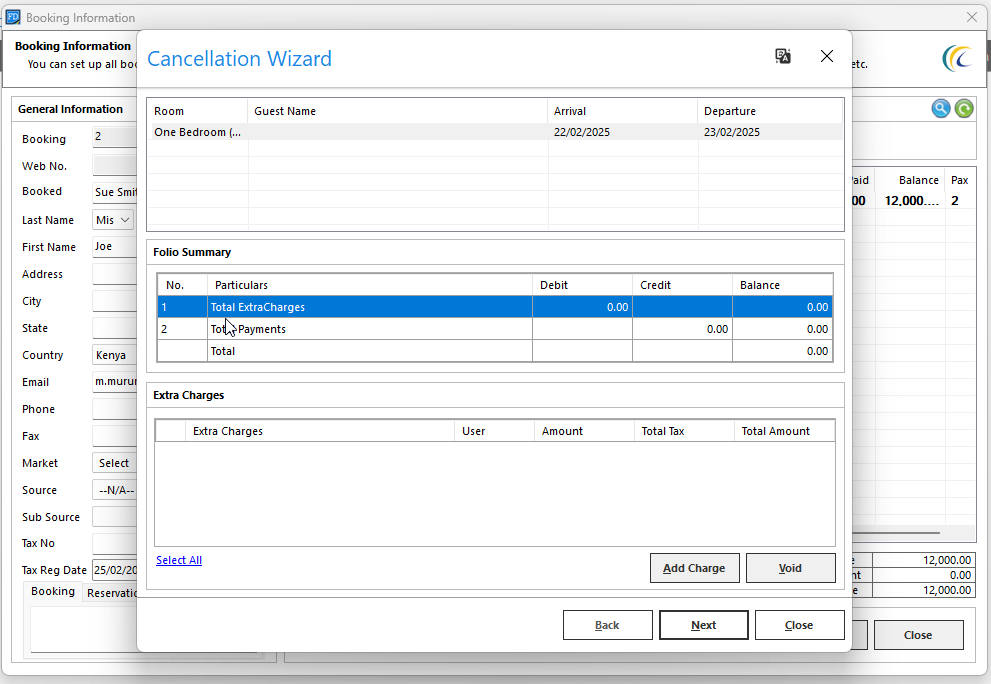
Task: Click the Select All link
Action: (x=179, y=560)
